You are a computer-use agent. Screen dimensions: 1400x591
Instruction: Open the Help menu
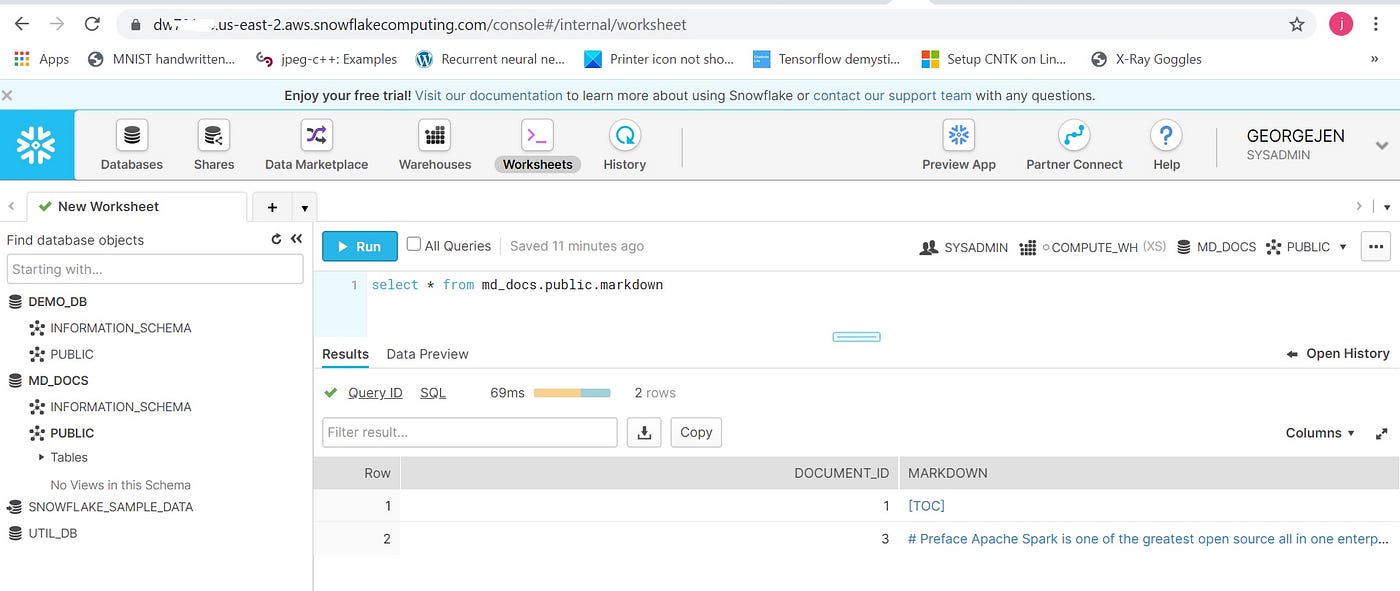tap(1166, 146)
